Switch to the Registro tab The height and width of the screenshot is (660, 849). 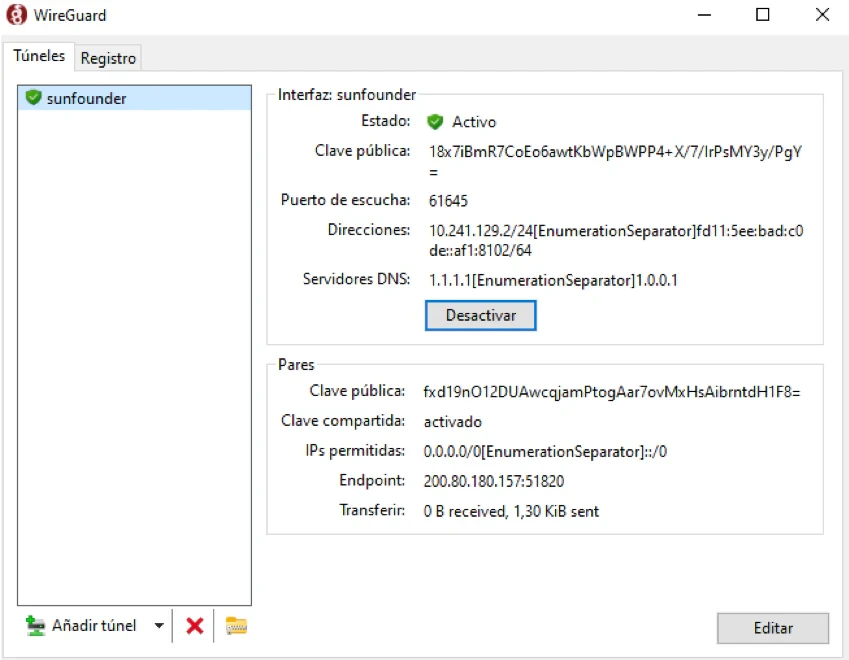coord(108,58)
